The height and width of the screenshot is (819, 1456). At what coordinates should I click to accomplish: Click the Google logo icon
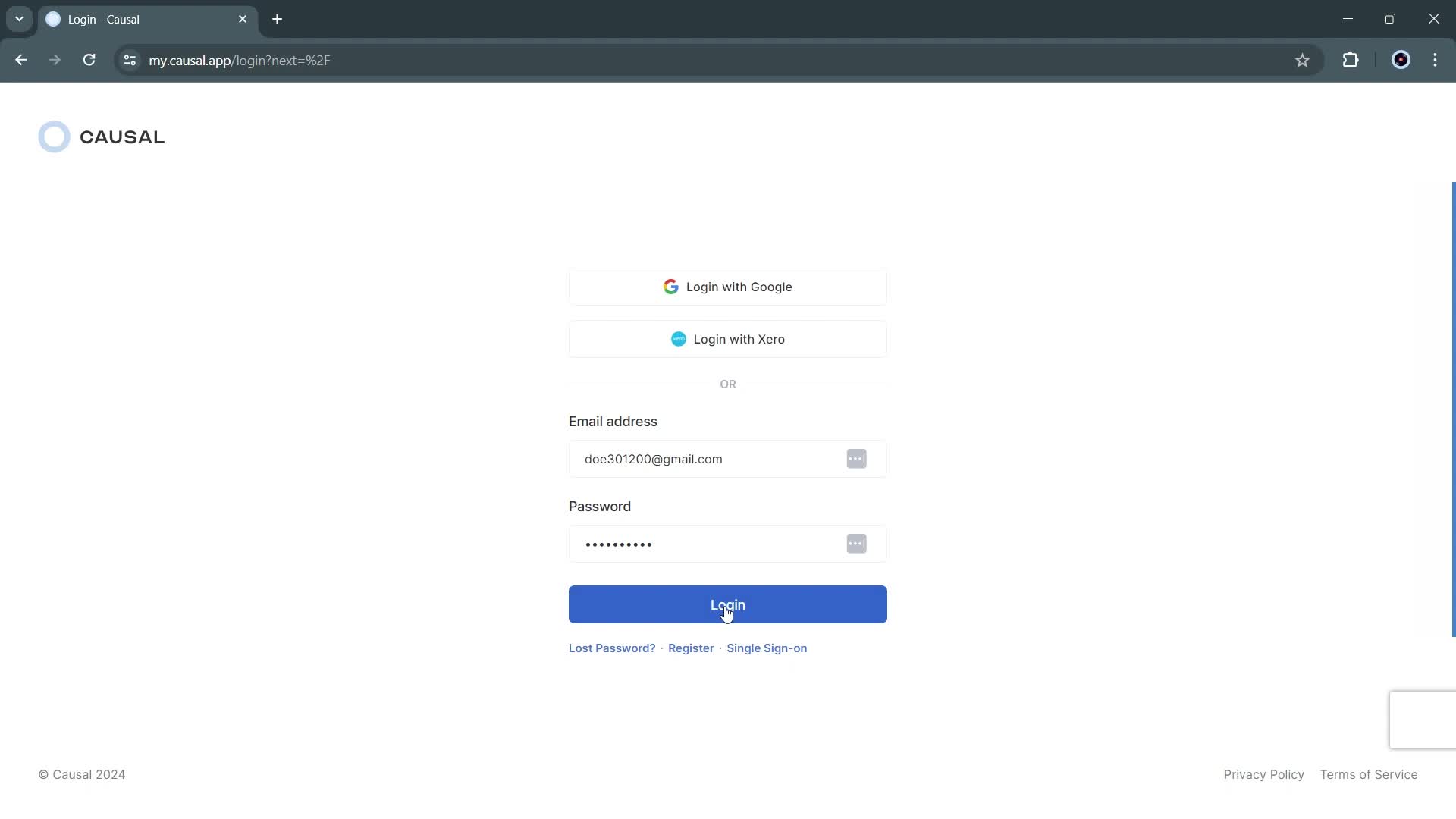pos(670,287)
